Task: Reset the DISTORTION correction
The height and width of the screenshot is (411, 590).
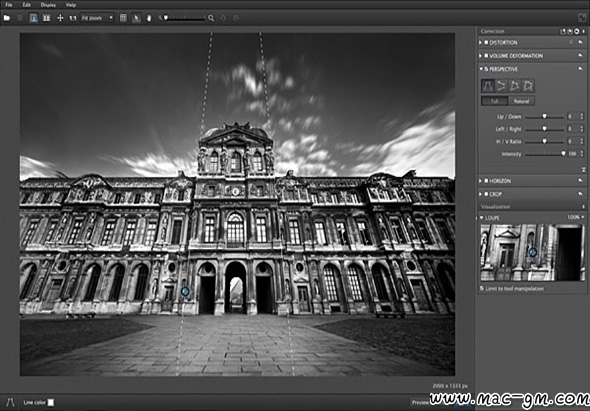Action: tap(581, 43)
